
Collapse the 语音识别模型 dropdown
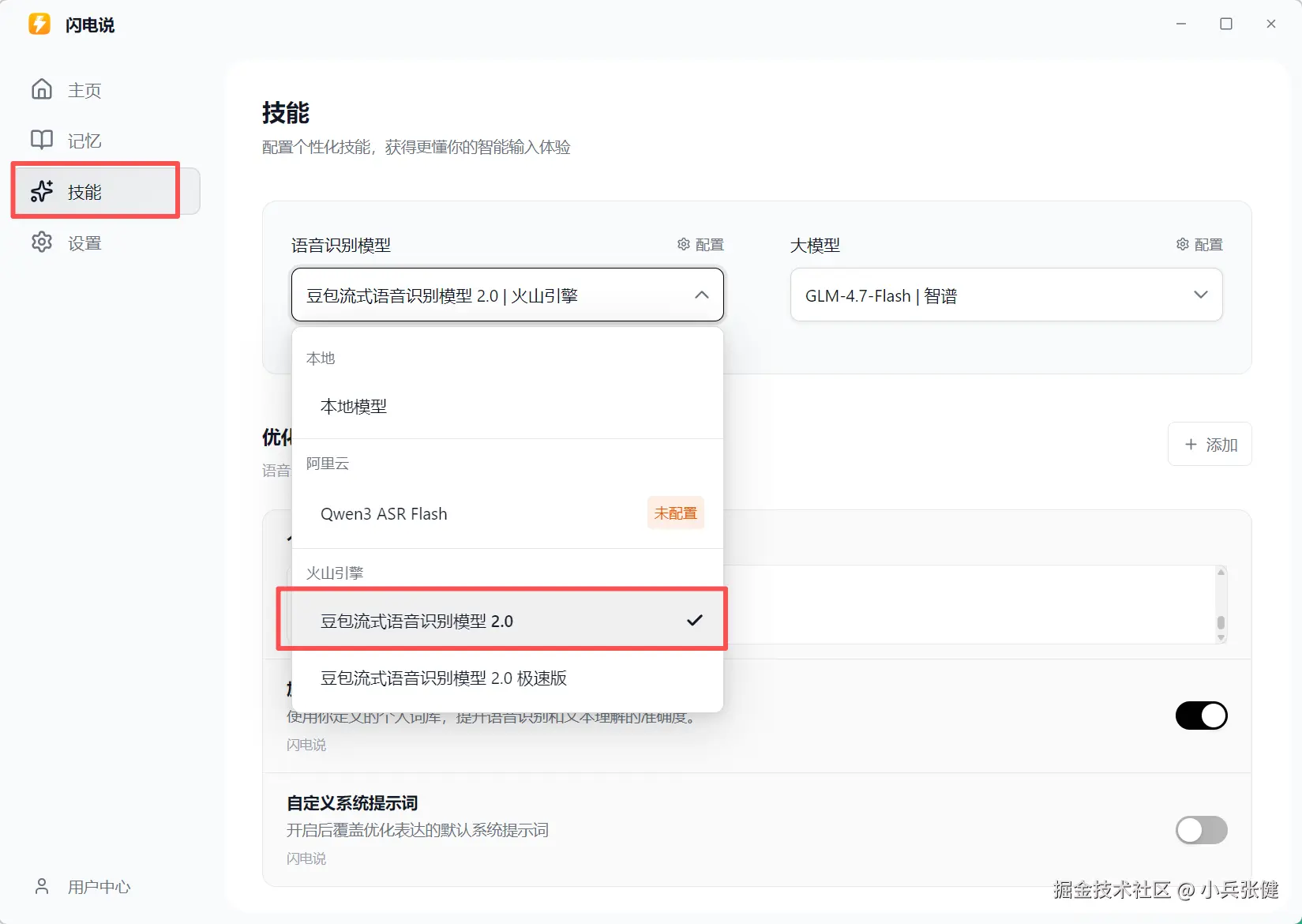tap(508, 295)
